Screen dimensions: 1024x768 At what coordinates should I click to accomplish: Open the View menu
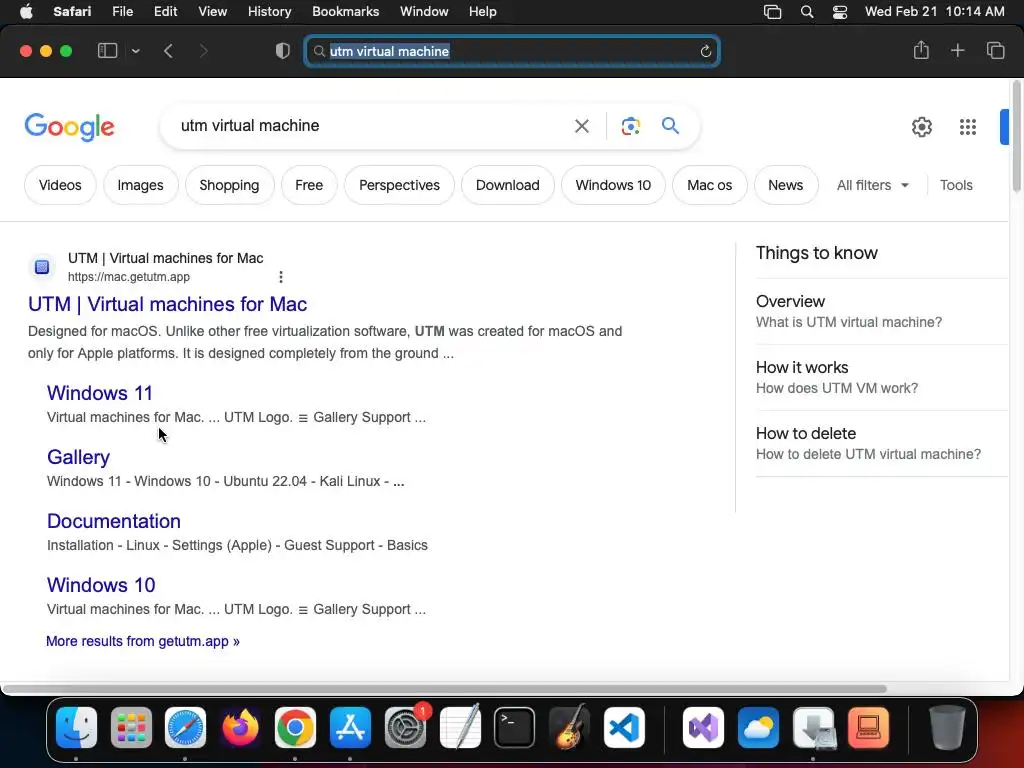[212, 12]
